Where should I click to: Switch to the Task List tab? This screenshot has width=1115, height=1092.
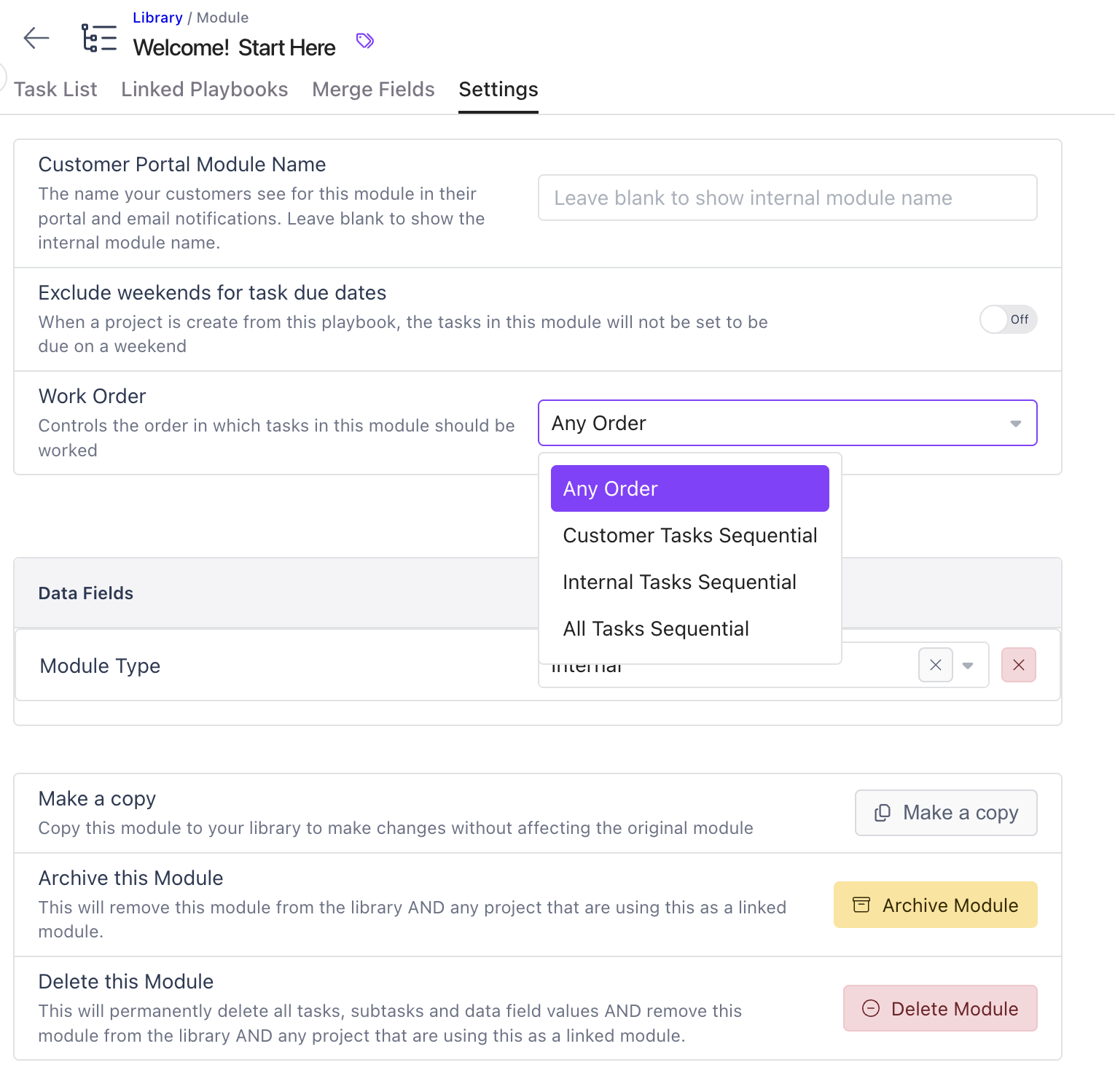tap(55, 89)
